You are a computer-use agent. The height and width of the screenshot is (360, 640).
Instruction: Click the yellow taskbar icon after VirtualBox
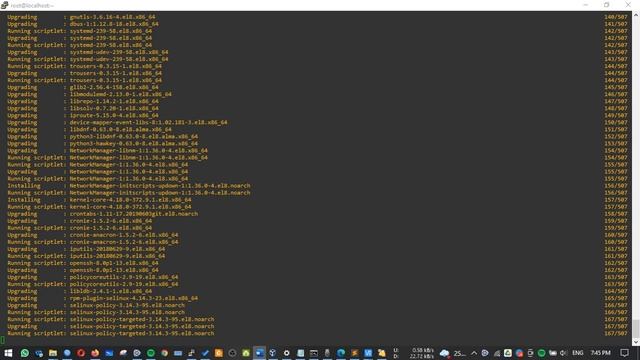pyautogui.click(x=382, y=353)
